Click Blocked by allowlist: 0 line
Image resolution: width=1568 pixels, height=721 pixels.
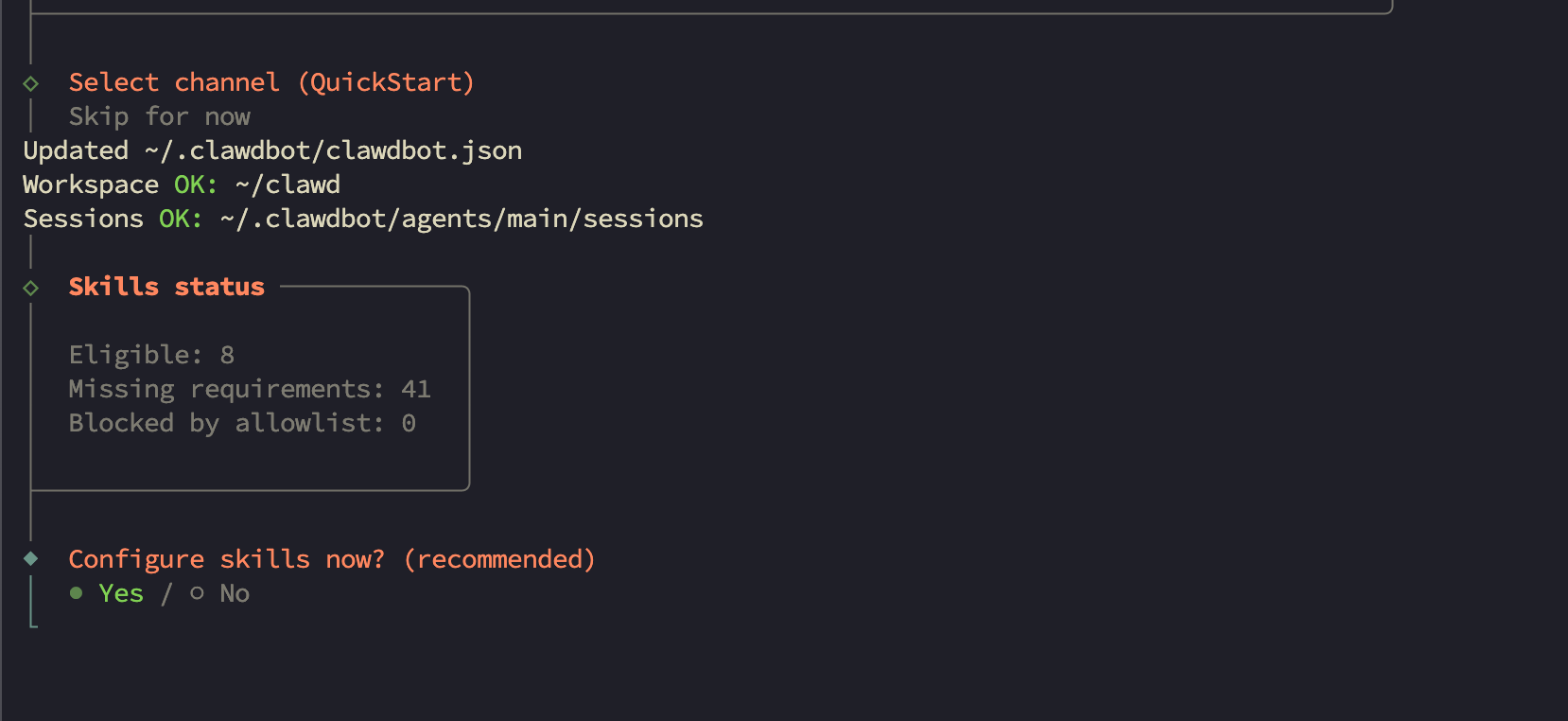[242, 423]
